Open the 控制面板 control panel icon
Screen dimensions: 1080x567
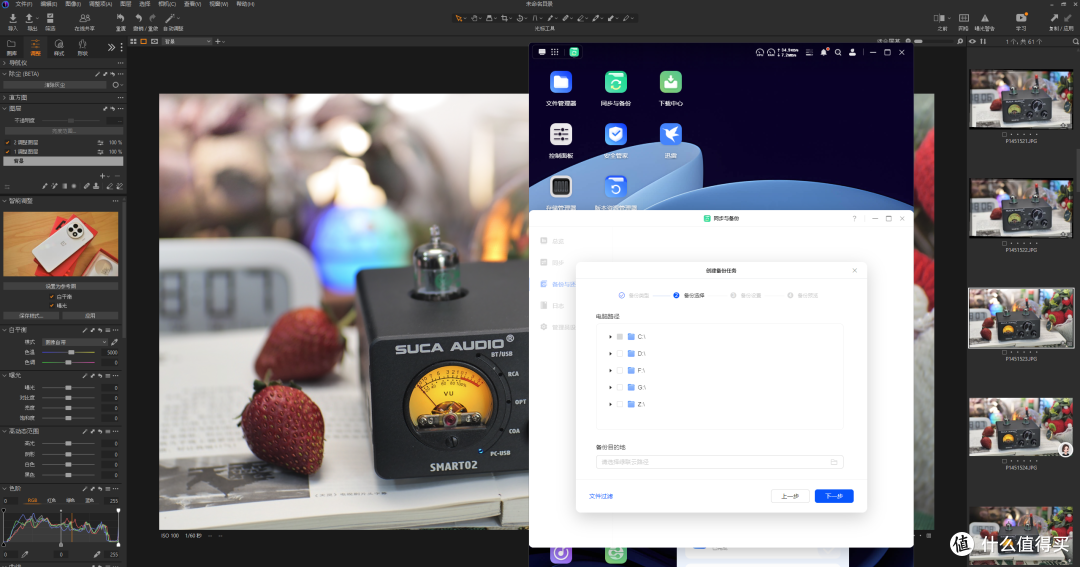[561, 135]
